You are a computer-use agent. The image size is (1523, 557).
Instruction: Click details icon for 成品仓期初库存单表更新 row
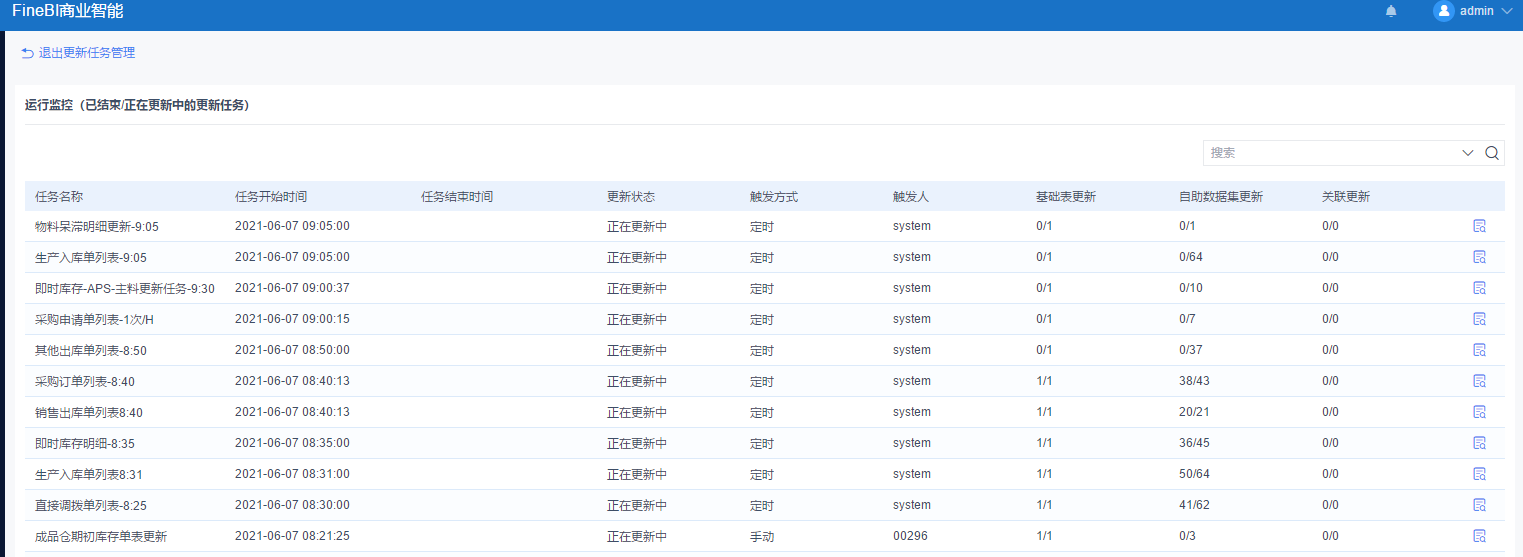[1479, 536]
